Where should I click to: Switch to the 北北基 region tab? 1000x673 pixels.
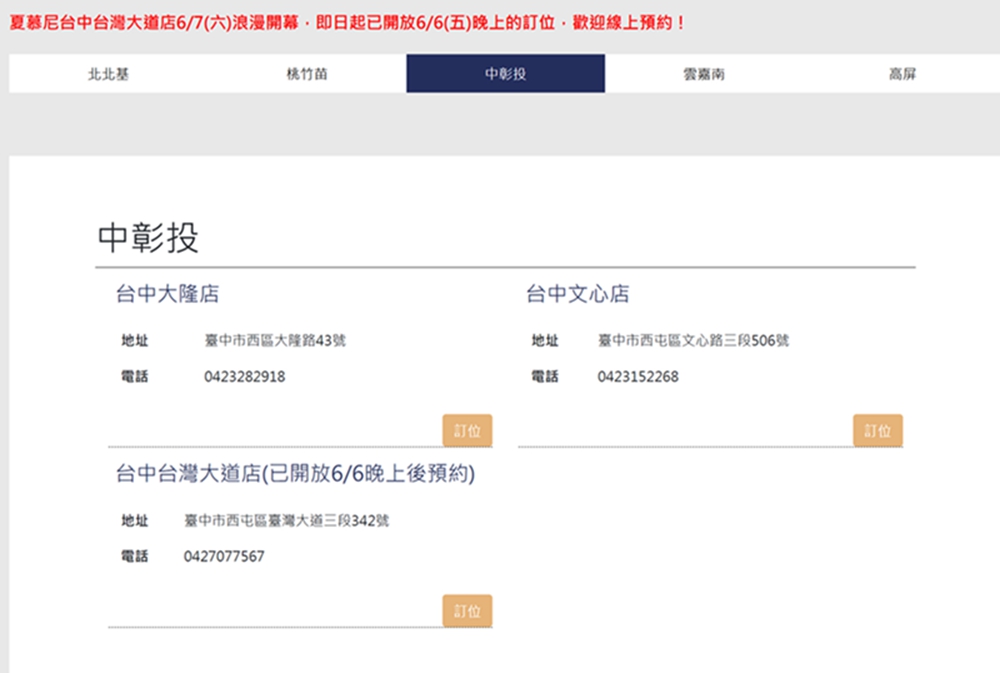click(108, 74)
